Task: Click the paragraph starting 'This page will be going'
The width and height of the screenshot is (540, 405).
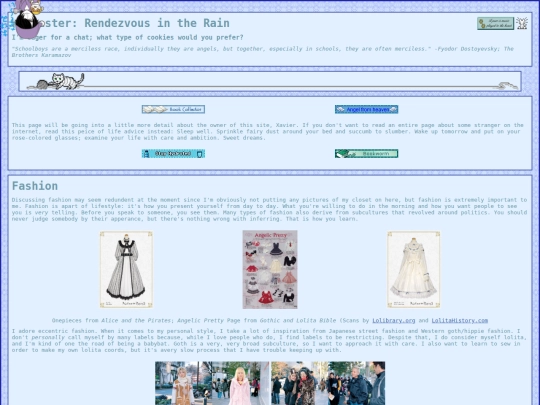Action: tap(268, 131)
